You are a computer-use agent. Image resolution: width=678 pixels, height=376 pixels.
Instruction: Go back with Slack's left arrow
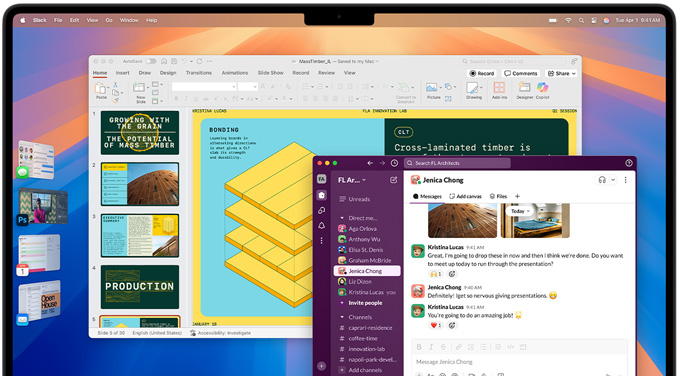(370, 163)
